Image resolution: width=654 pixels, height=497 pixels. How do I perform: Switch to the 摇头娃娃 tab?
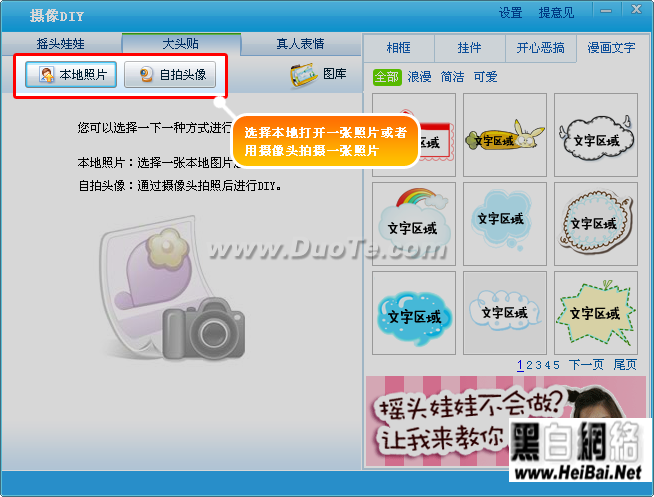[61, 44]
